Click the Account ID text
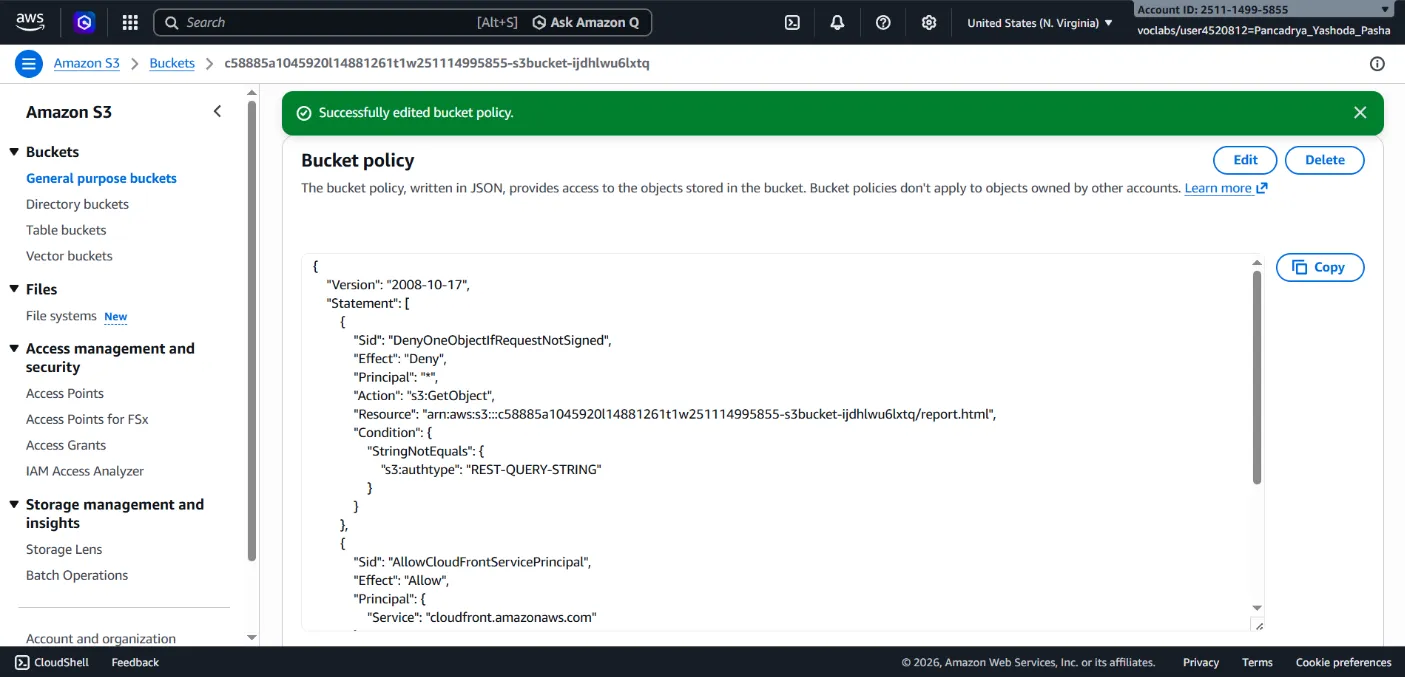 coord(1213,9)
